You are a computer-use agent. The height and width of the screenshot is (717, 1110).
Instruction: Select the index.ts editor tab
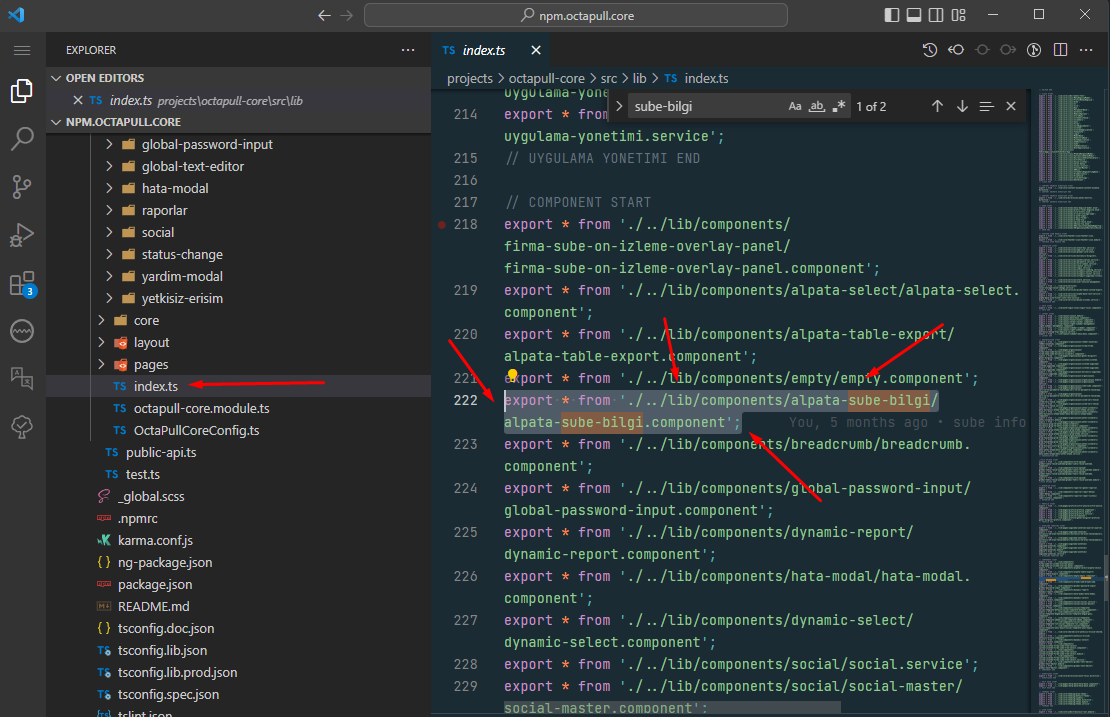pos(484,50)
